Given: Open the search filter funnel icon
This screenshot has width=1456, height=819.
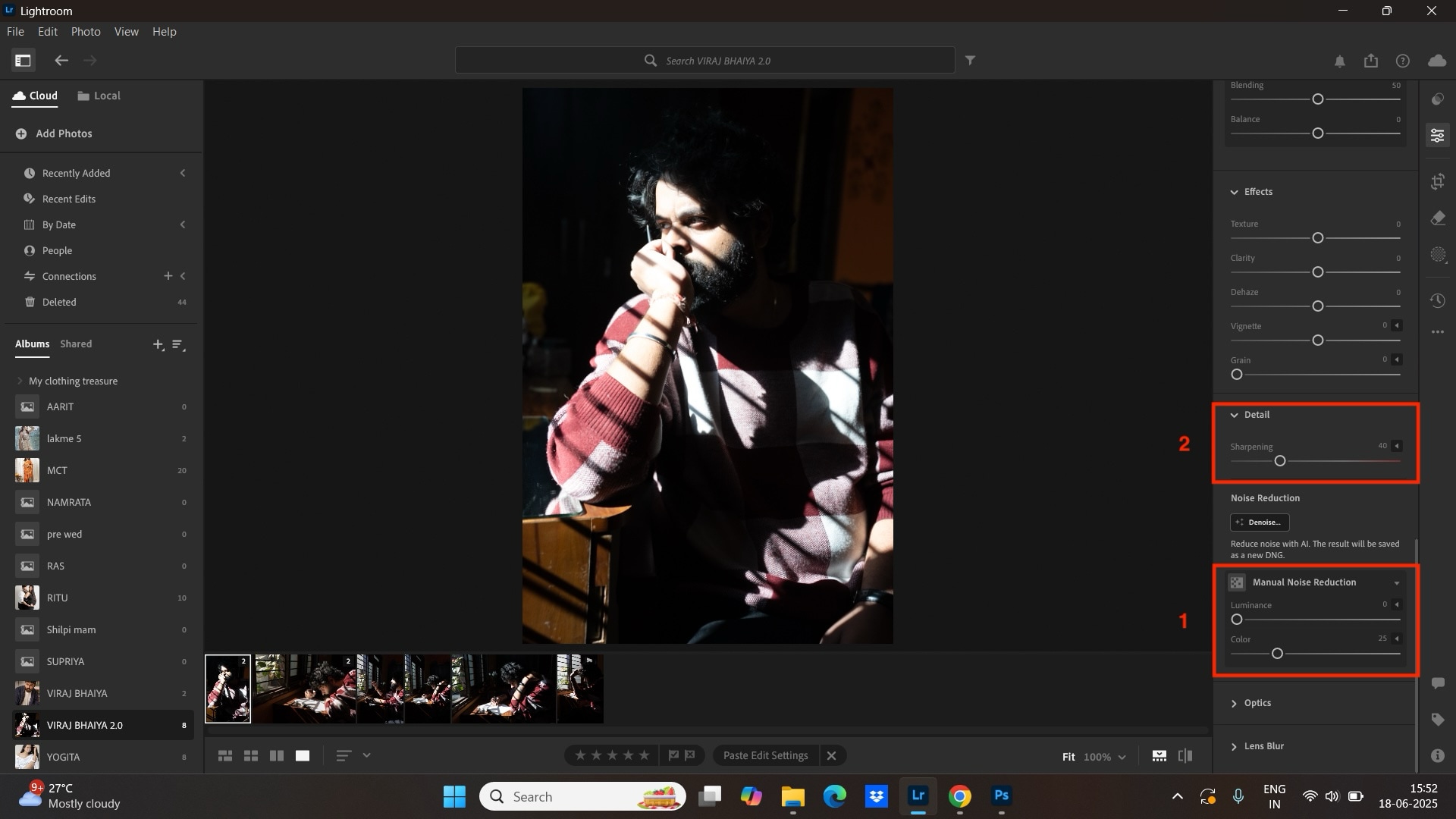Looking at the screenshot, I should click(x=970, y=60).
